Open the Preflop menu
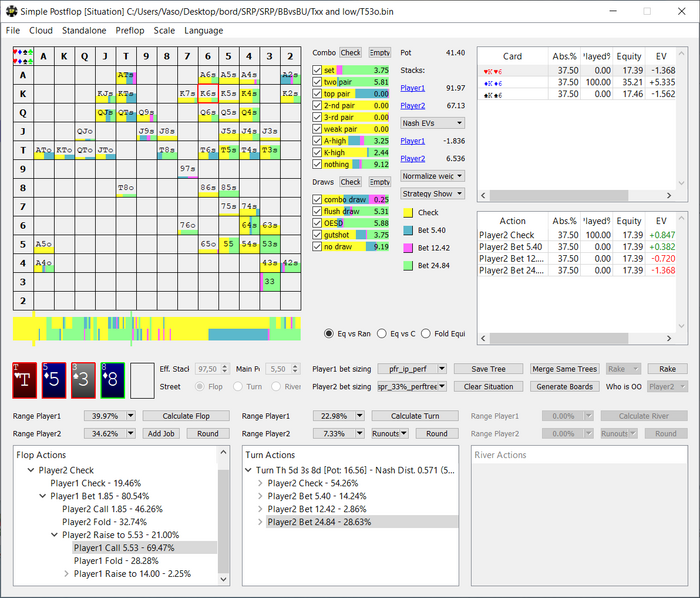This screenshot has height=598, width=700. 129,31
